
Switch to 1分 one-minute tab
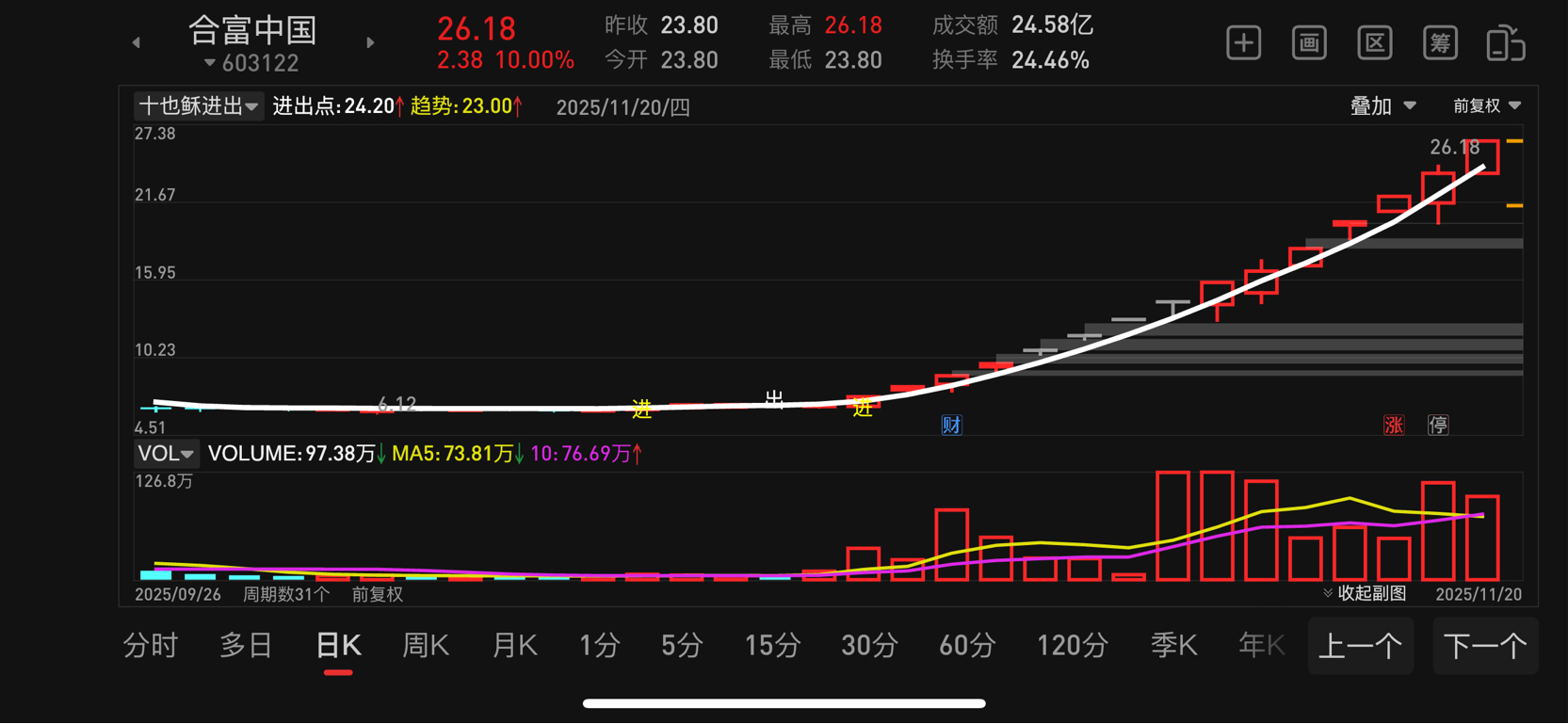pos(600,646)
